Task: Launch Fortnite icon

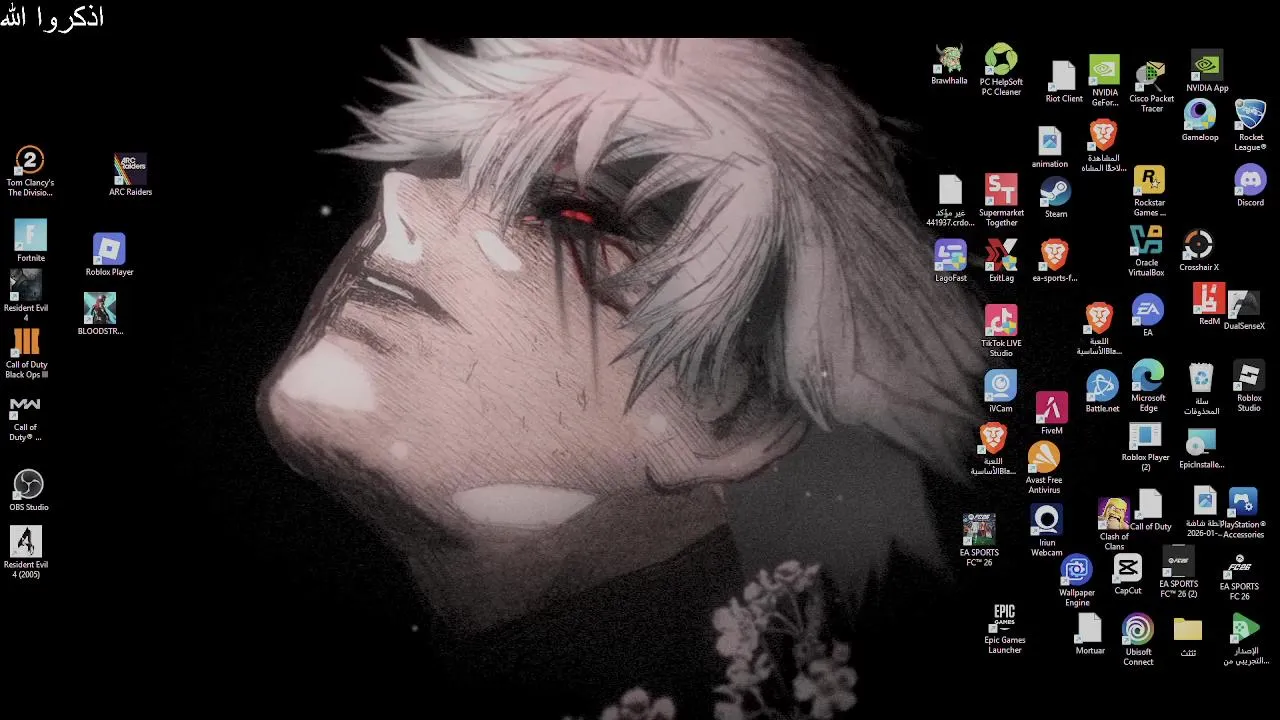Action: [x=30, y=241]
